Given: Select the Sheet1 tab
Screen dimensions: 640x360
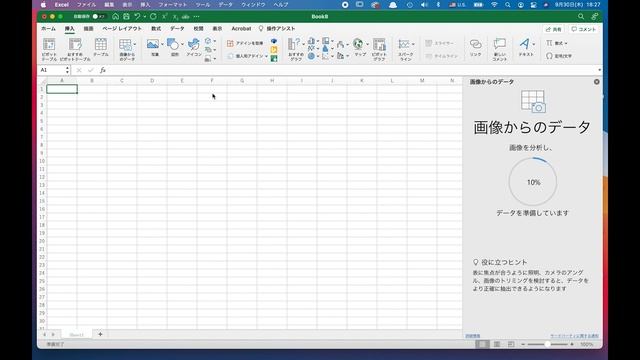Looking at the screenshot, I should pos(76,335).
